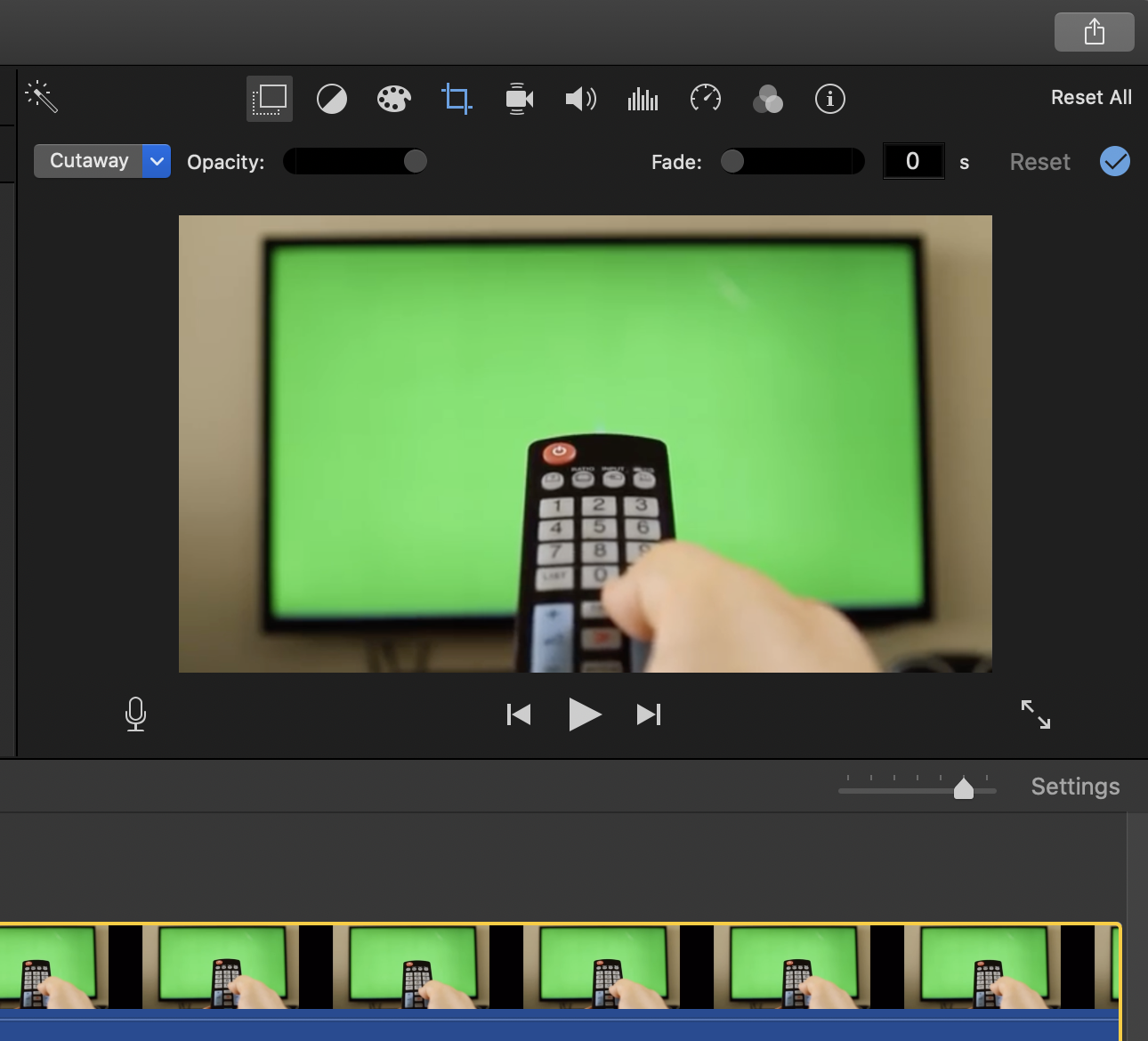Image resolution: width=1148 pixels, height=1041 pixels.
Task: Open the Stabilization settings
Action: point(519,99)
